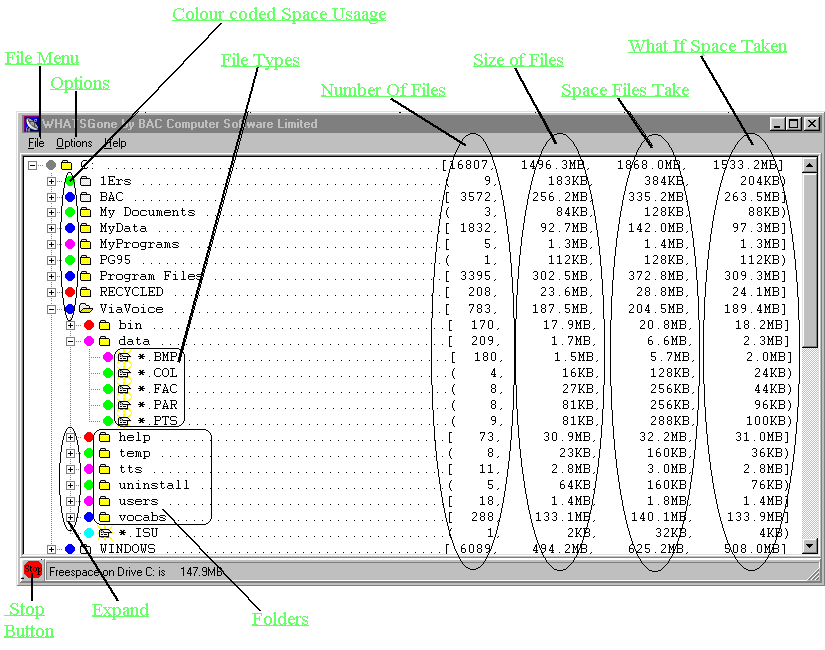Collapse the ViaVoice folder tree
The image size is (825, 650).
(x=51, y=309)
